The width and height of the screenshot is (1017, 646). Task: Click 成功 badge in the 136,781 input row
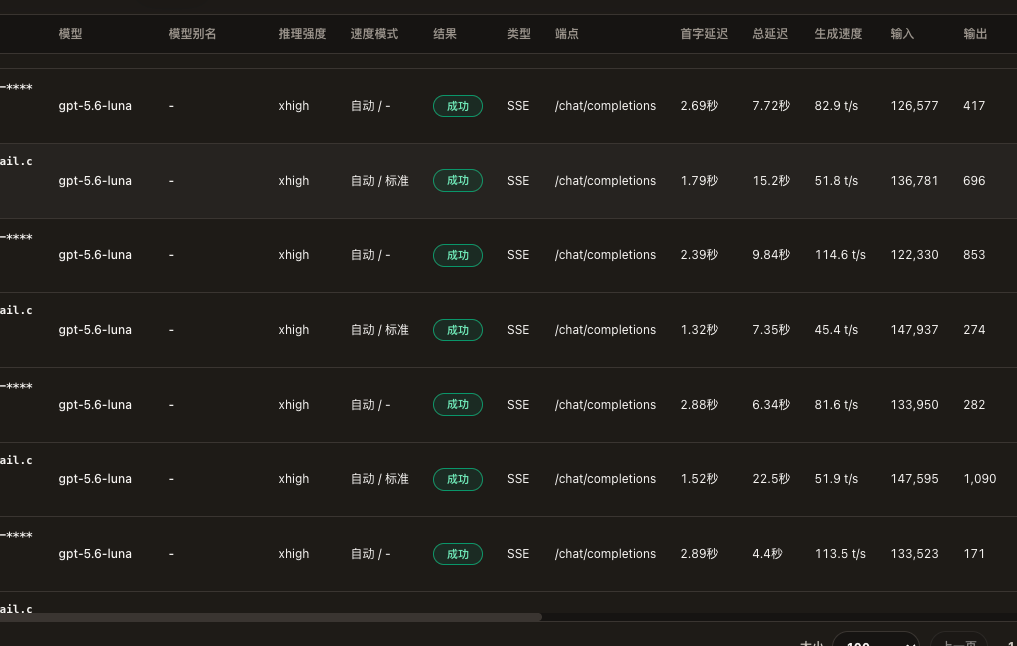(x=458, y=181)
